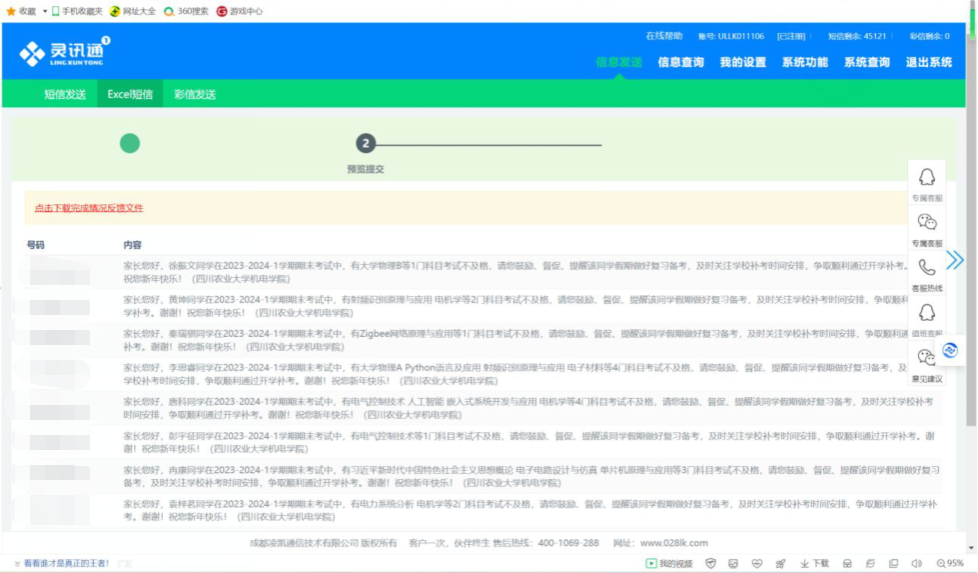Click the 专属客服 WeChat icon
Screen dimensions: 978x573
927,222
